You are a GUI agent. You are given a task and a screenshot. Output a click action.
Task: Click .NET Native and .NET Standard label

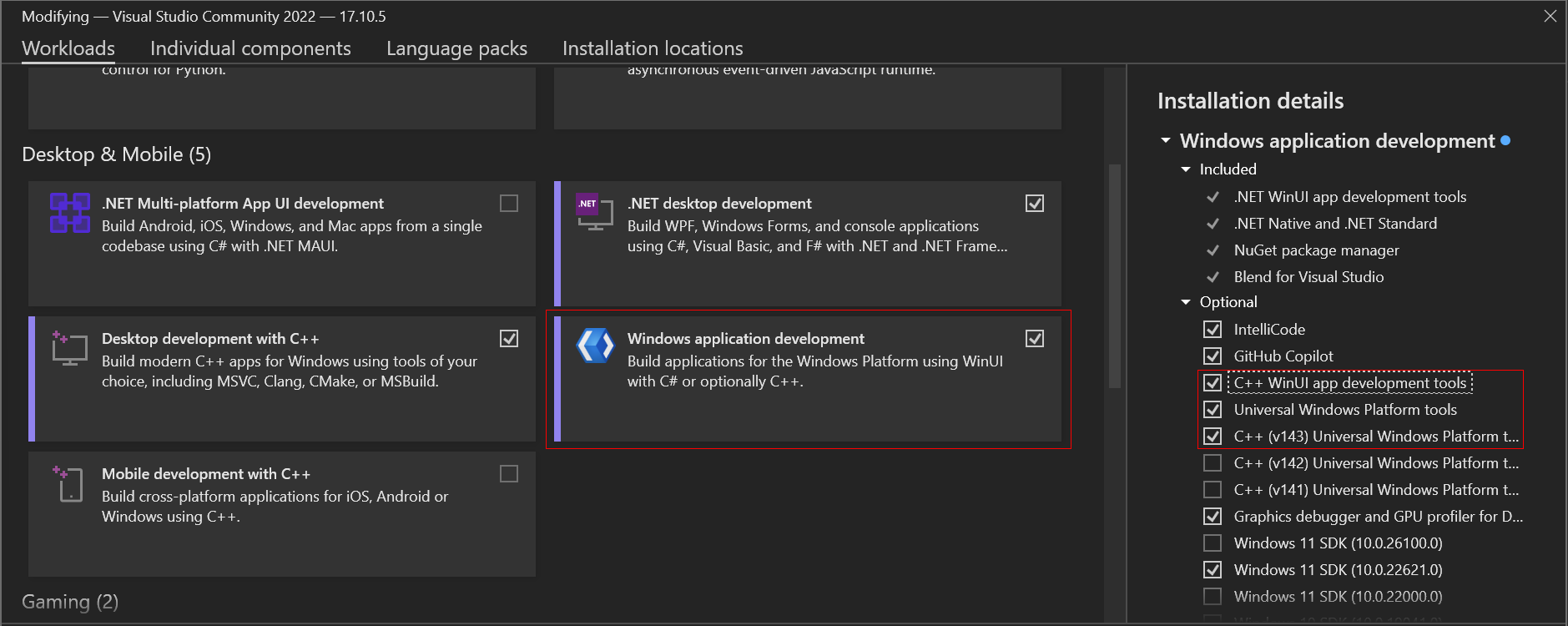(1335, 224)
